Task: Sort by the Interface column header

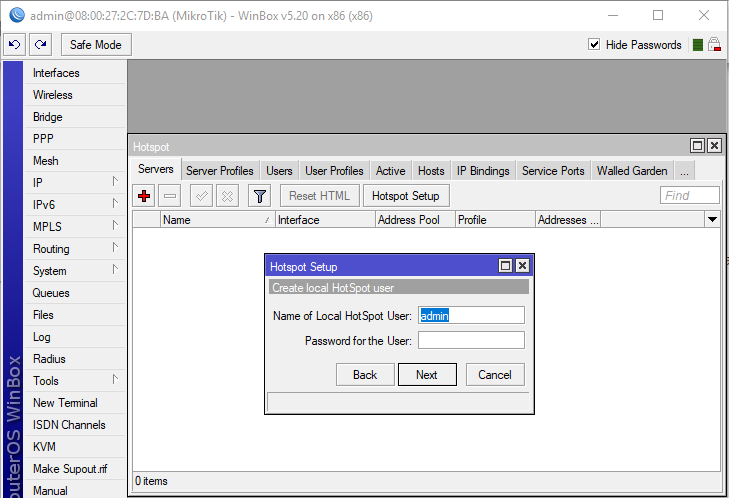Action: (325, 219)
